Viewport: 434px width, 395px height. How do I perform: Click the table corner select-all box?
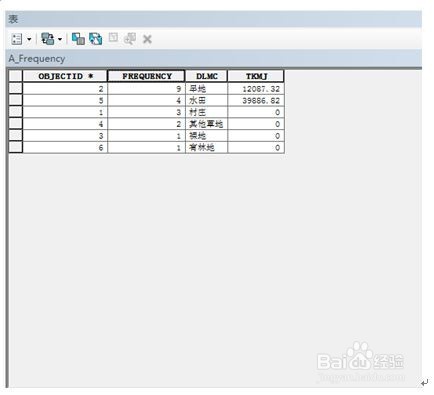[15, 76]
